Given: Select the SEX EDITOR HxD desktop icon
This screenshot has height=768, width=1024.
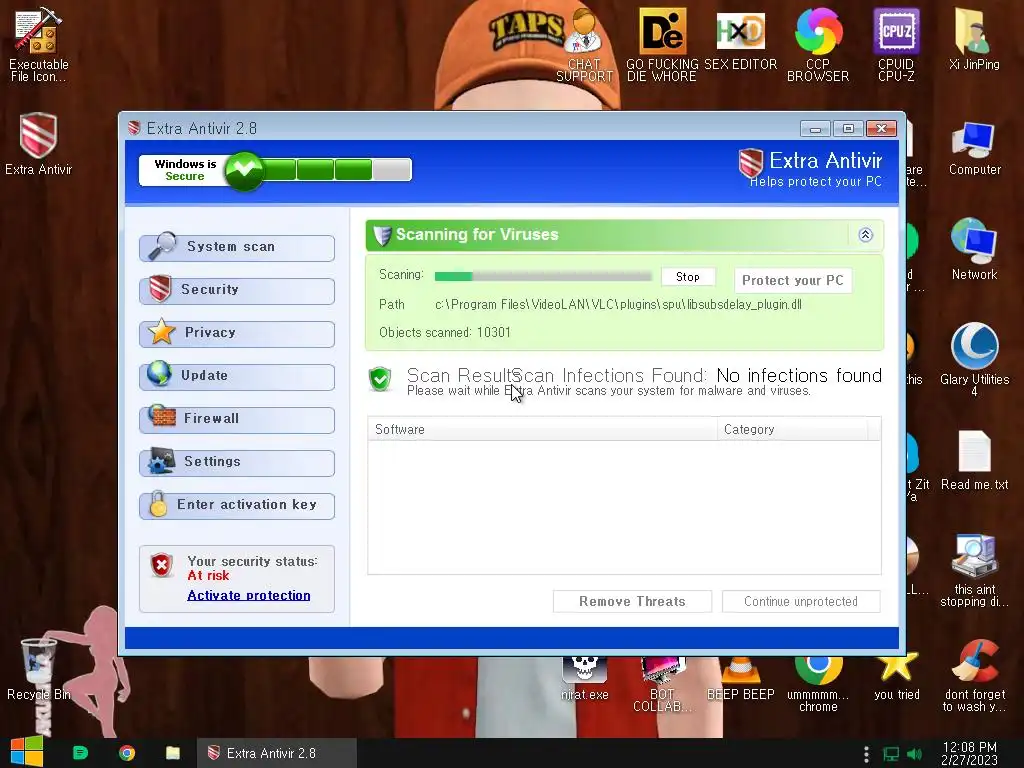Looking at the screenshot, I should click(741, 39).
